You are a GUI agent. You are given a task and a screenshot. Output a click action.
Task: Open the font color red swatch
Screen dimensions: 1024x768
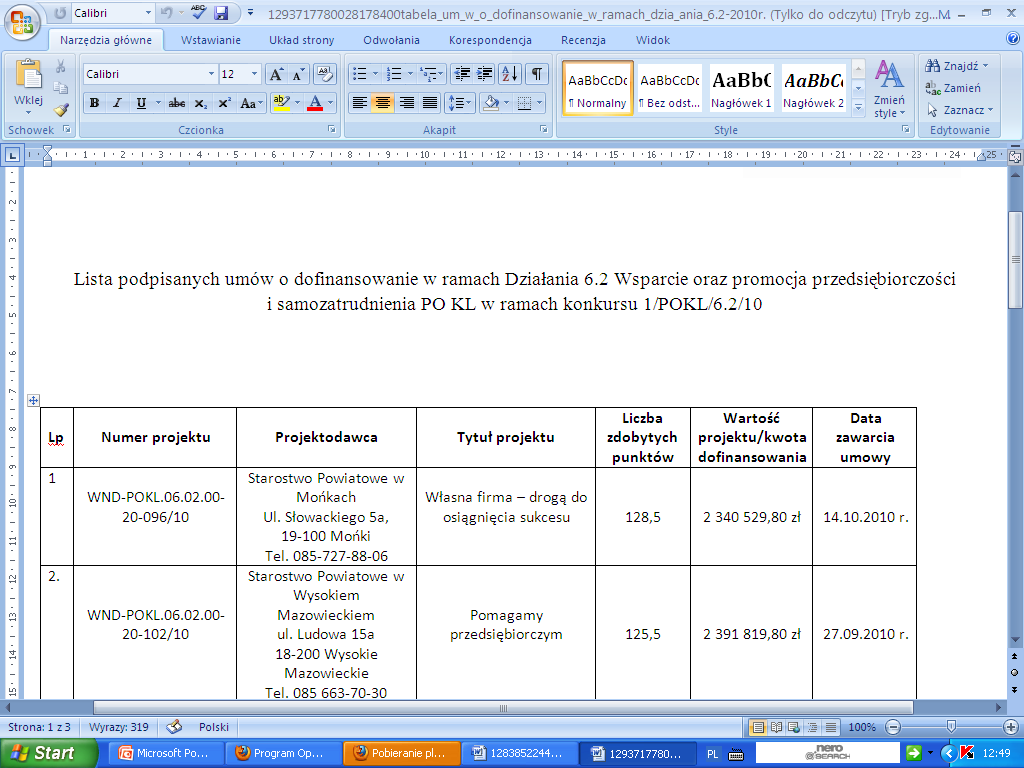click(x=315, y=103)
